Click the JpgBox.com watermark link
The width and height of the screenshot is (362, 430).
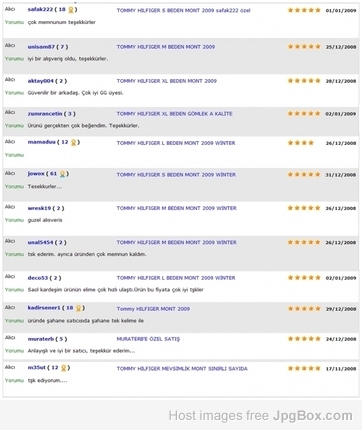[313, 416]
